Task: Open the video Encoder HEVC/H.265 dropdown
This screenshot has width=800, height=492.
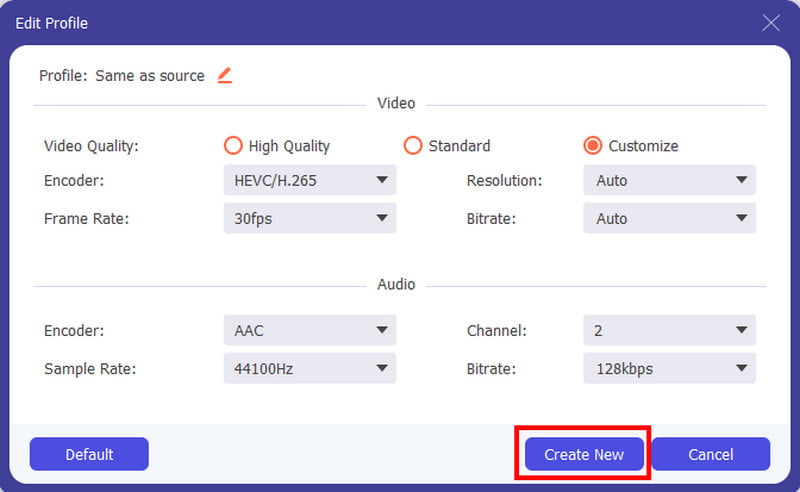Action: (x=310, y=180)
